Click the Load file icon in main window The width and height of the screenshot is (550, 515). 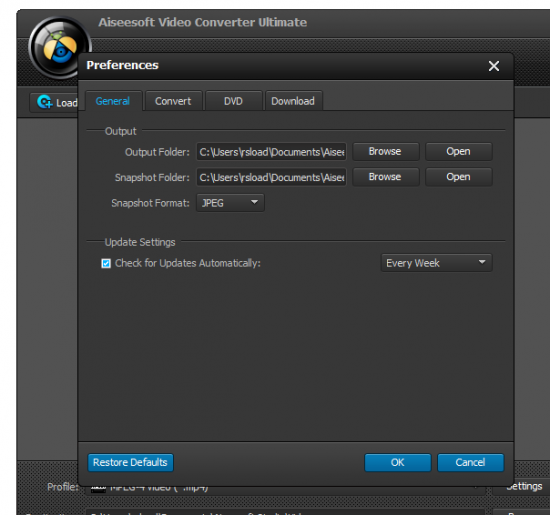point(45,102)
